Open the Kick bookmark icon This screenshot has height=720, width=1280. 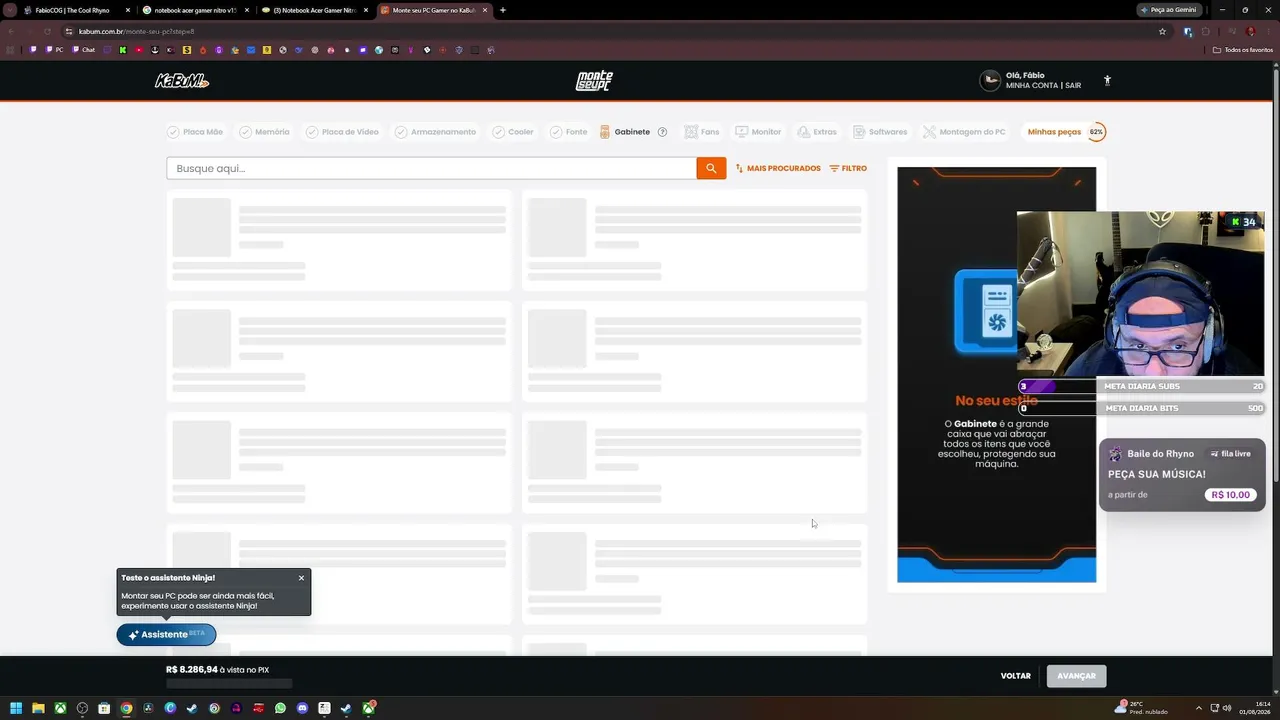click(x=123, y=50)
